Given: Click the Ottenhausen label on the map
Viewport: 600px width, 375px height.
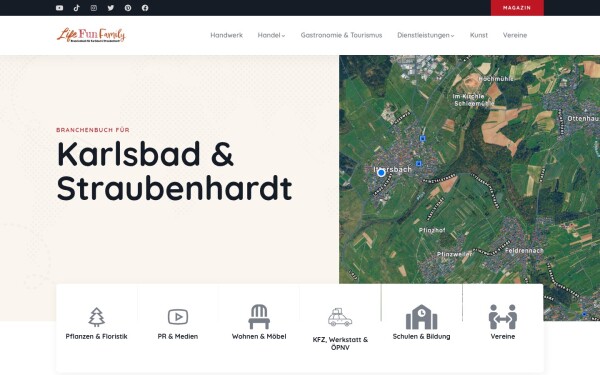Looking at the screenshot, I should pyautogui.click(x=583, y=119).
